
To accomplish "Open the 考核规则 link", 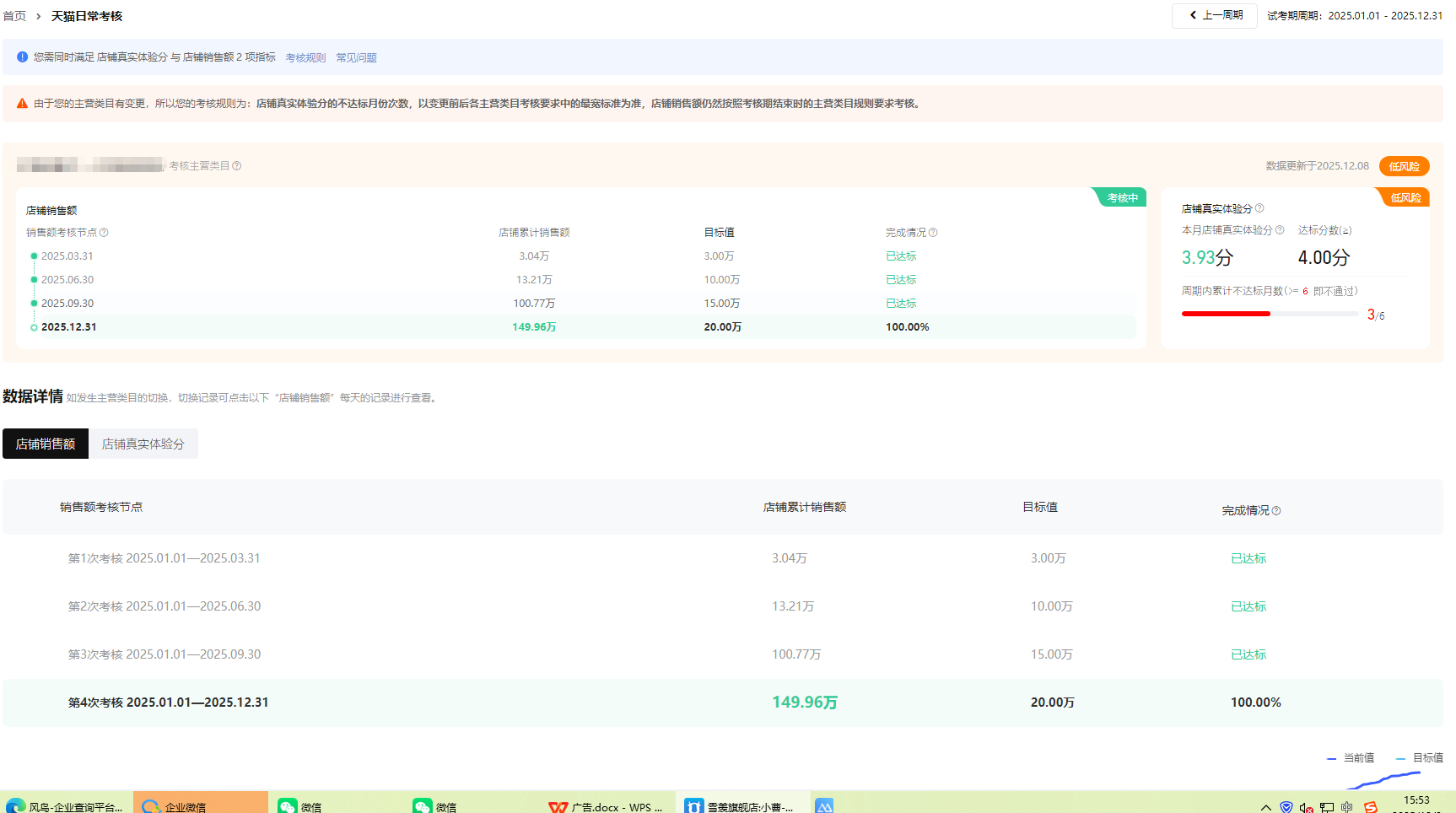I will (x=305, y=57).
